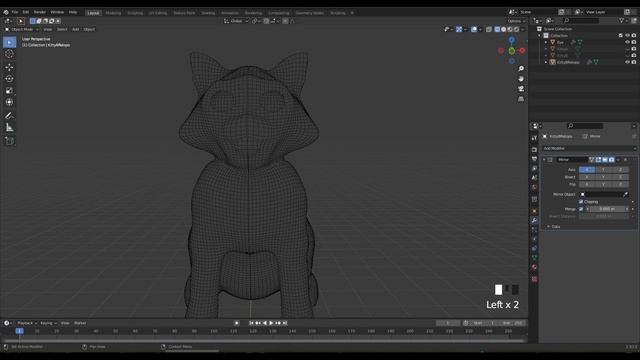Toggle Mirror Axis Y button
The image size is (640, 360).
point(603,169)
